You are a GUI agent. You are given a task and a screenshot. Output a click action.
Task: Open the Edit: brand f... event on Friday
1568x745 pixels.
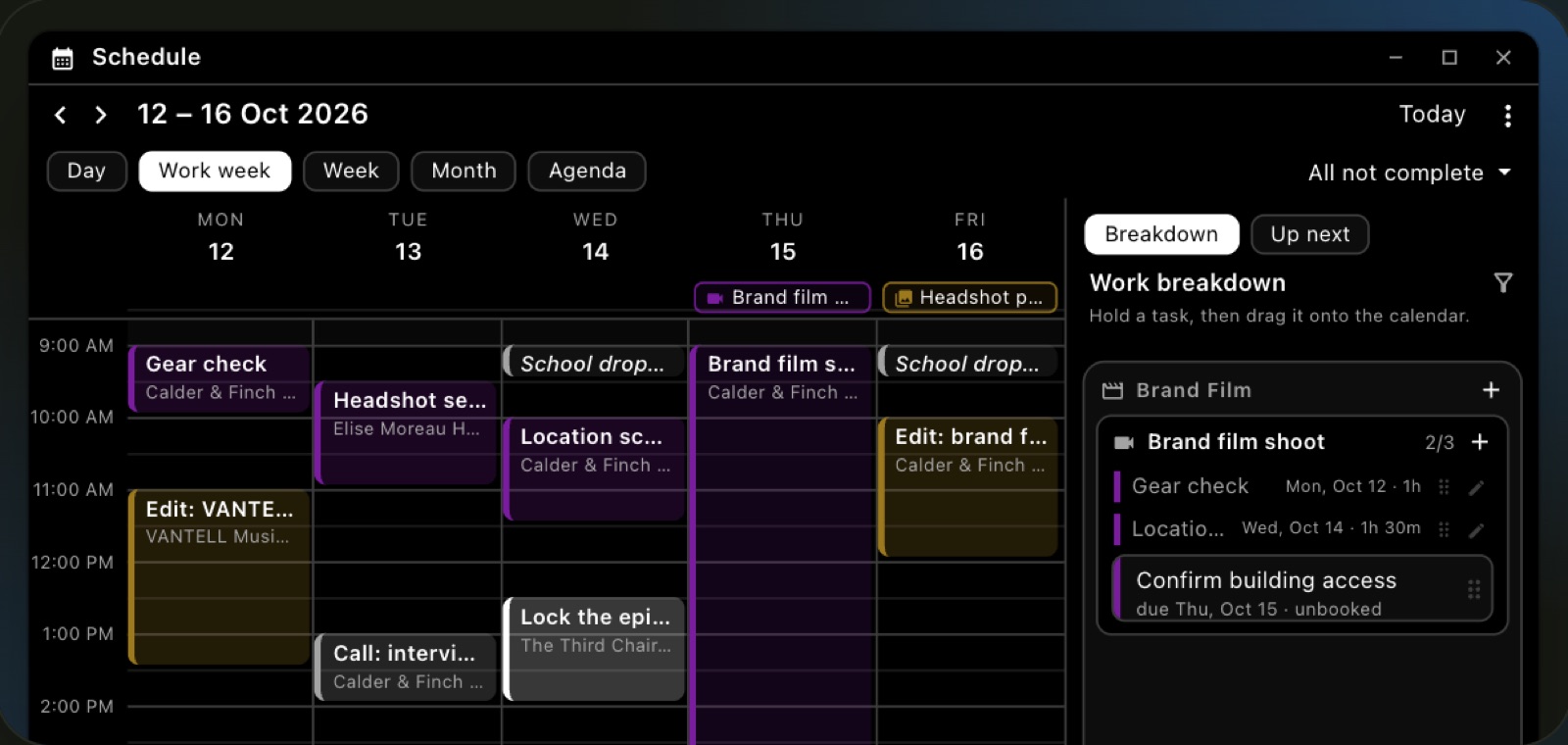(x=968, y=487)
